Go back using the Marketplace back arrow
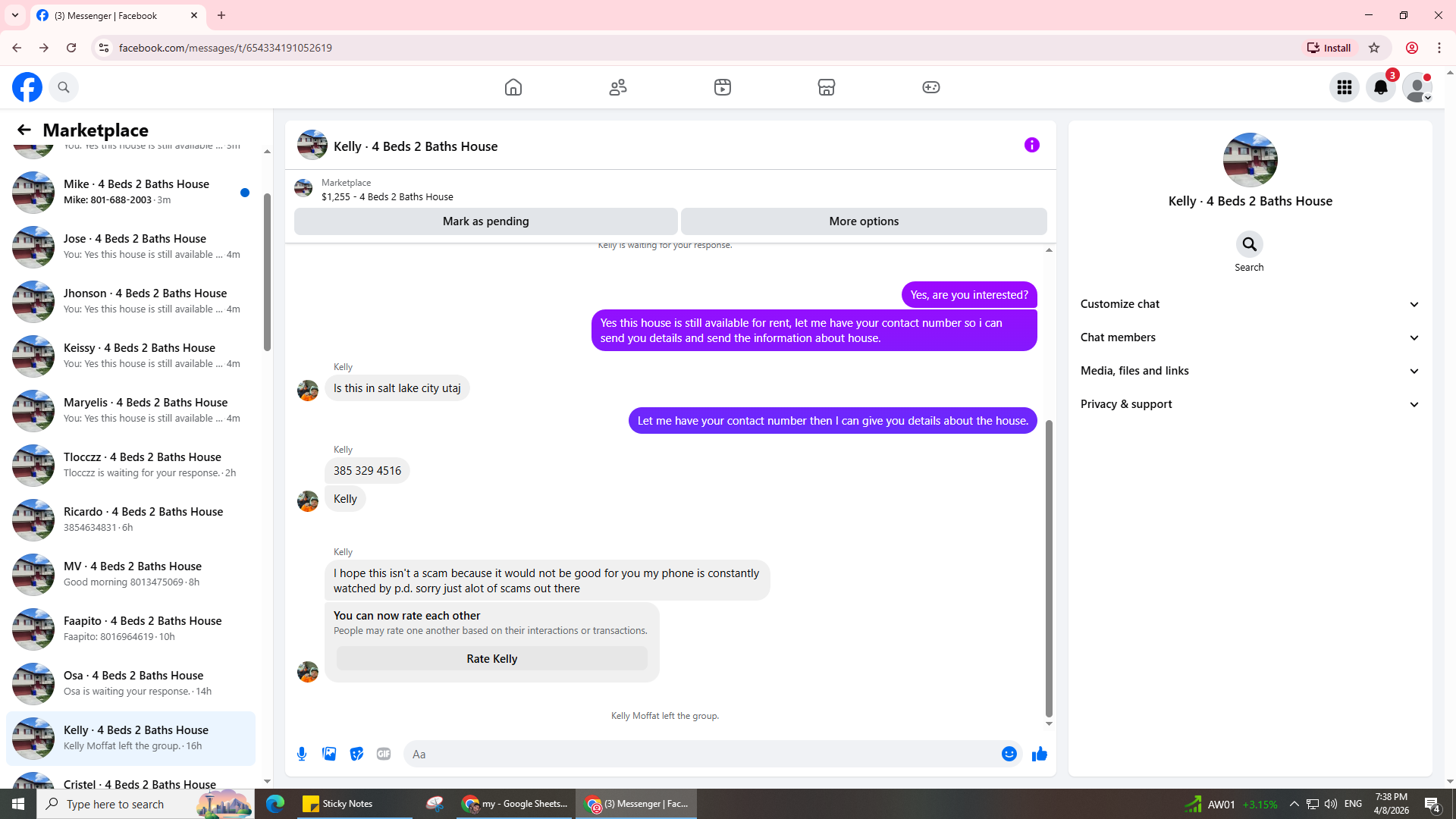 [x=24, y=130]
